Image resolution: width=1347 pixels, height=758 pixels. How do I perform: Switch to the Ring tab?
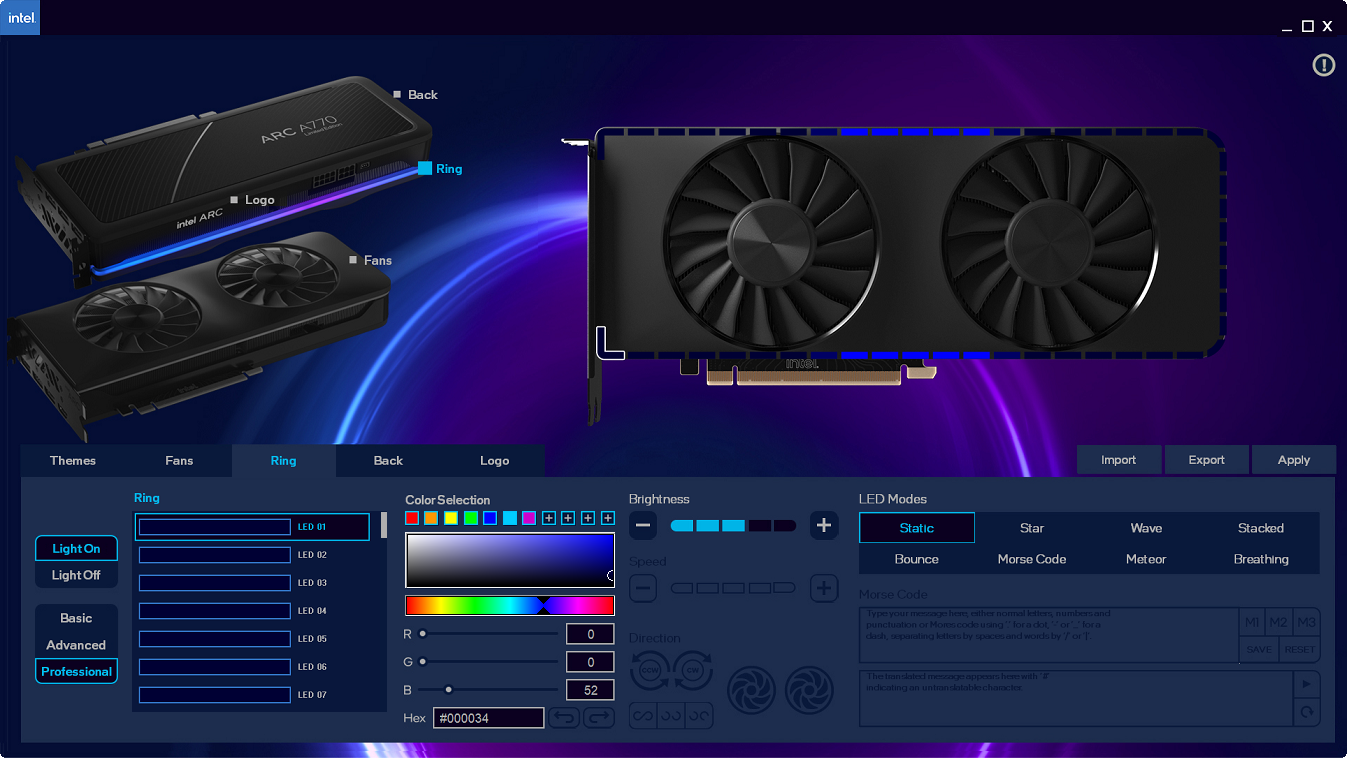click(284, 460)
